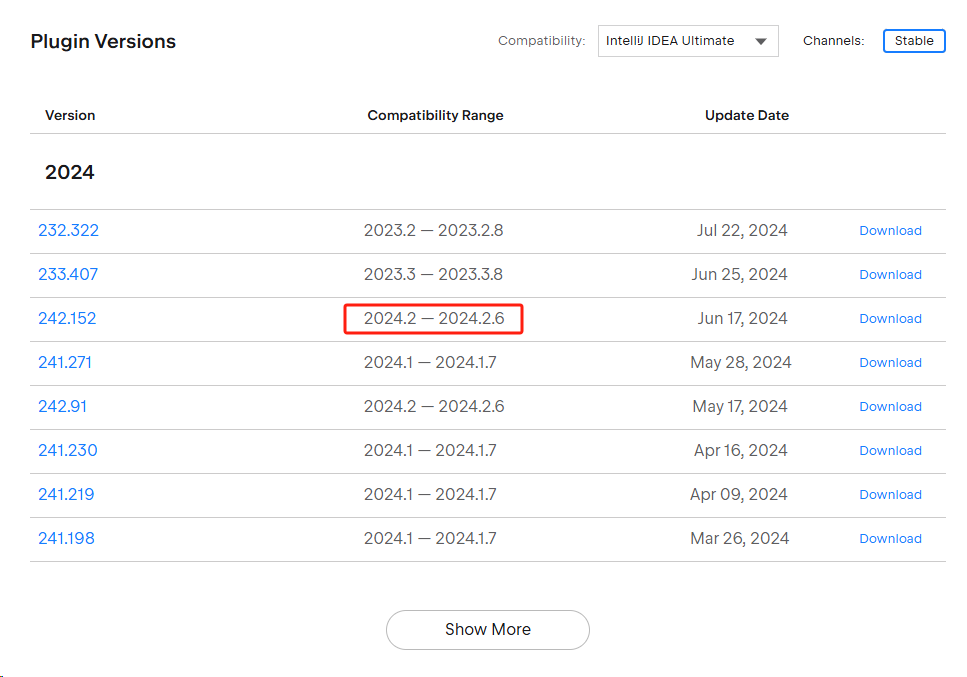
Task: Get the 241.198 download
Action: coord(890,538)
